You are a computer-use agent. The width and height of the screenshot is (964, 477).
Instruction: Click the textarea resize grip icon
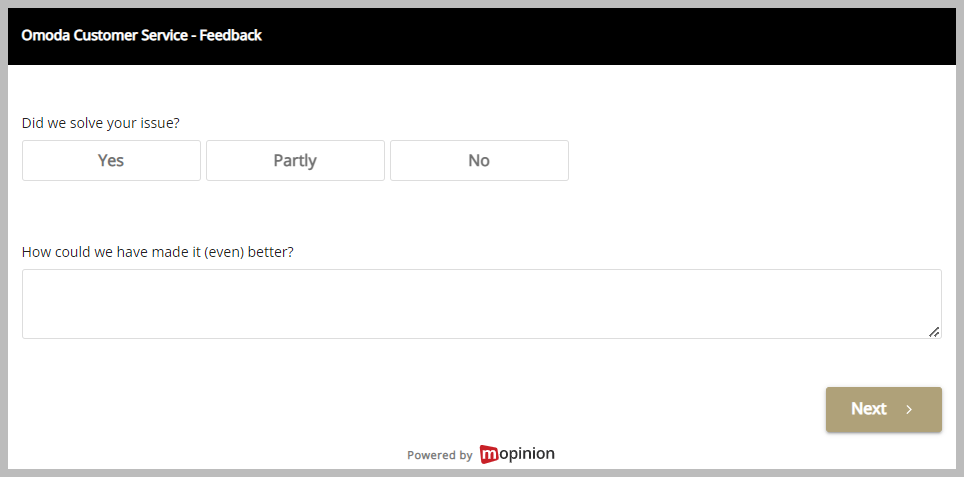[x=934, y=331]
